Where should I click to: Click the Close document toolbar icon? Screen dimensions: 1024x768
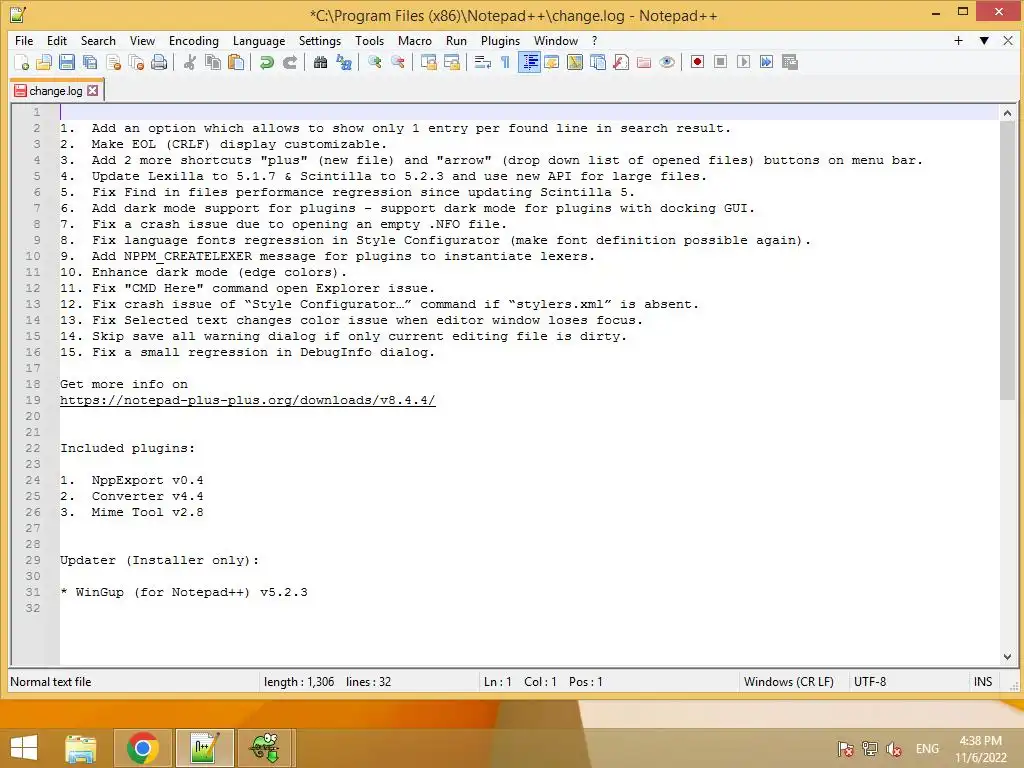[x=114, y=62]
